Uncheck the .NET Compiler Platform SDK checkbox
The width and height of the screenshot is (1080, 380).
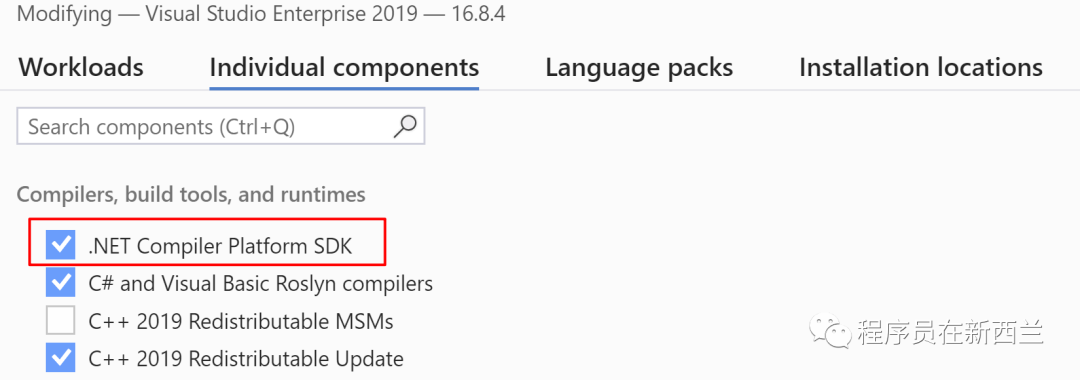click(x=61, y=244)
